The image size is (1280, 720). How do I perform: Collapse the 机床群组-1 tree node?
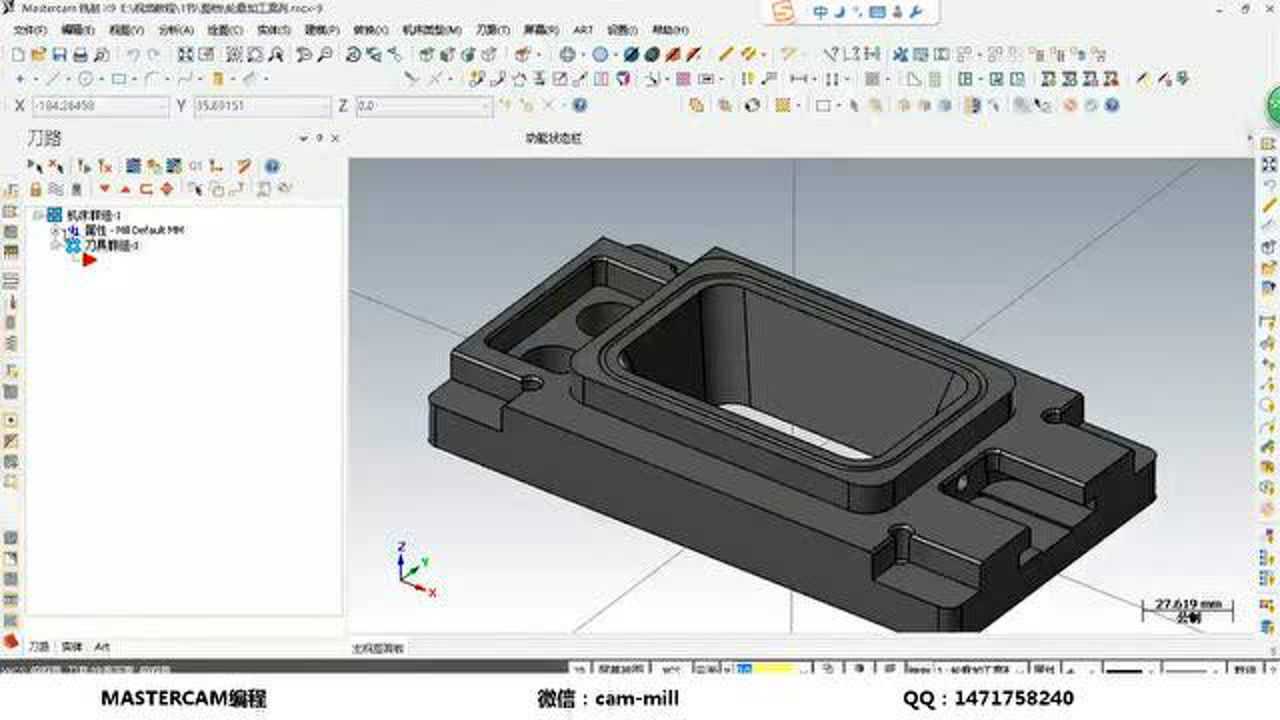[x=38, y=213]
